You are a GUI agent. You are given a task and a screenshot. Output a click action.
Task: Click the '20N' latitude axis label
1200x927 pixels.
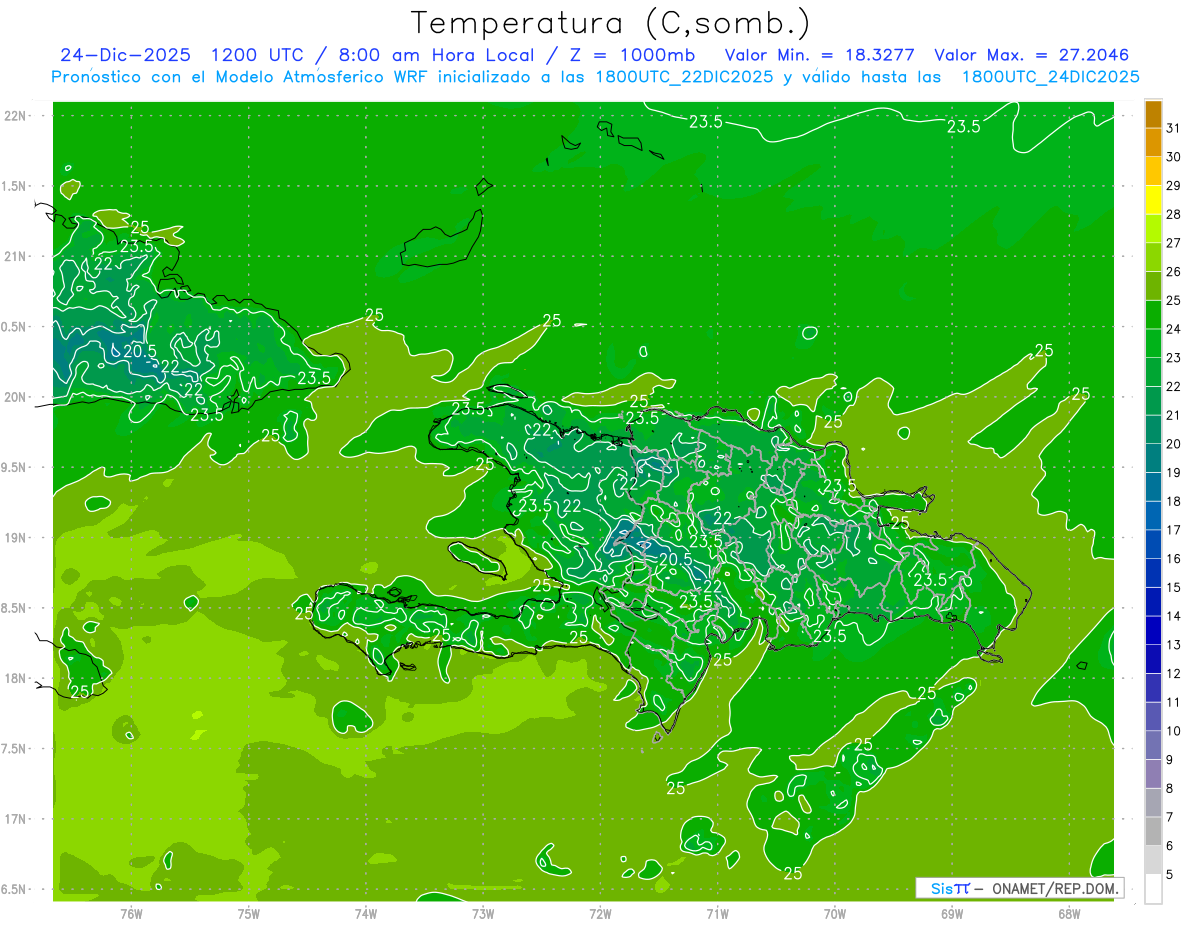(16, 397)
